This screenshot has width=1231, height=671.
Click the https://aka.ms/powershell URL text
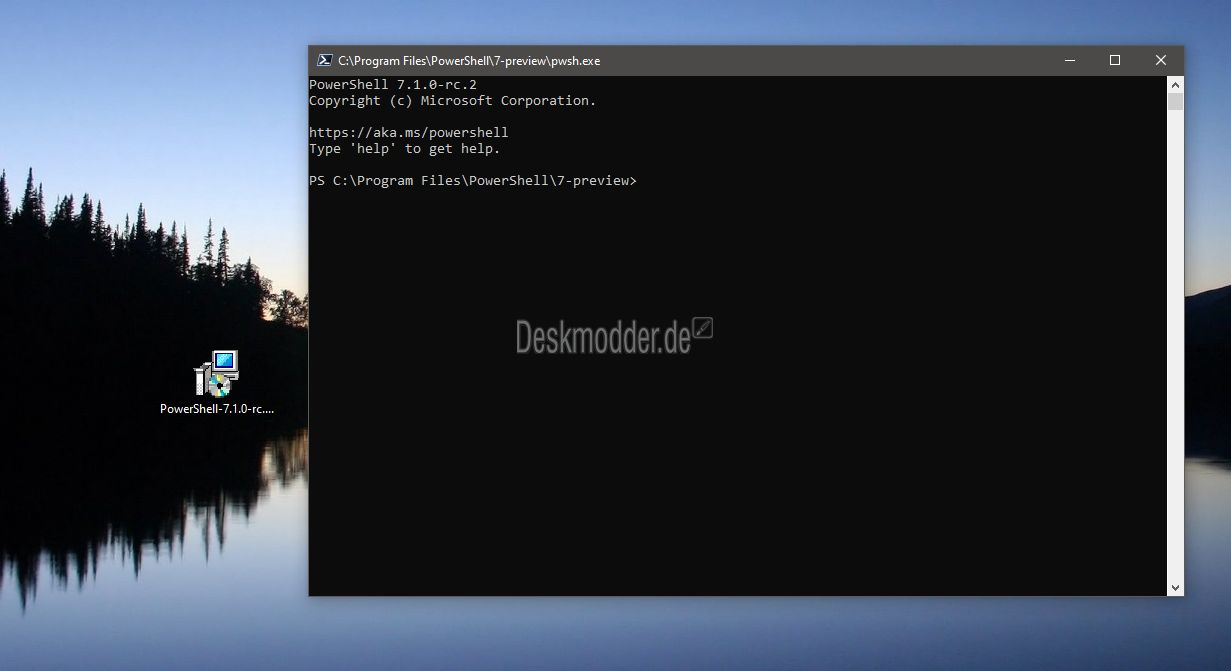pos(408,133)
